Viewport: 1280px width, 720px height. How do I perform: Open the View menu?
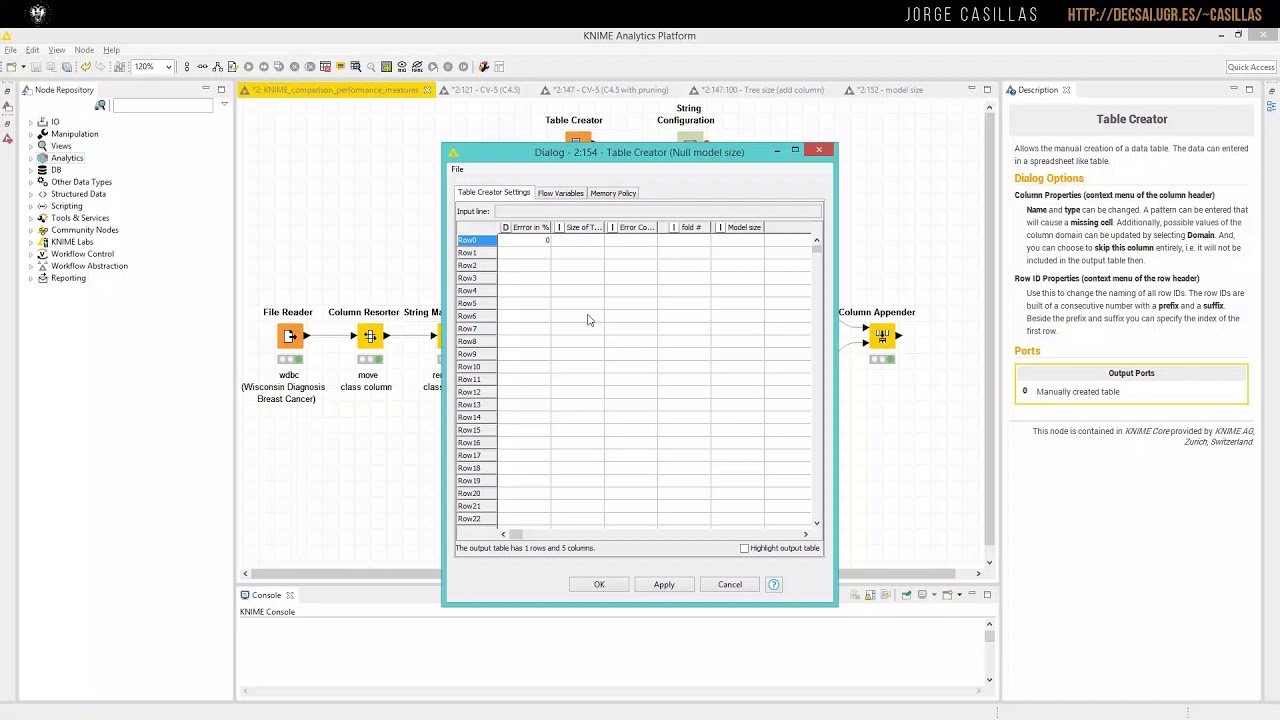(x=57, y=50)
